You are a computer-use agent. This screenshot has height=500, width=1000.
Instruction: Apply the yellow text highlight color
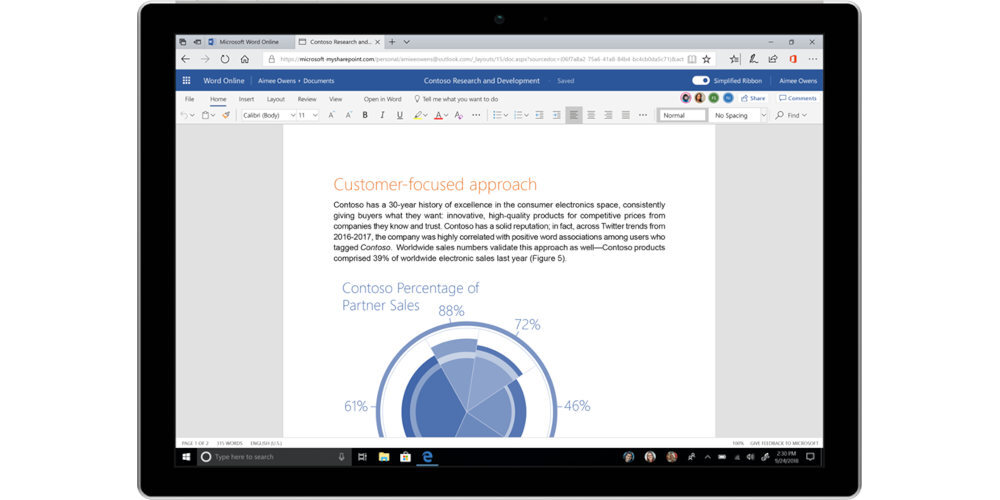[418, 115]
